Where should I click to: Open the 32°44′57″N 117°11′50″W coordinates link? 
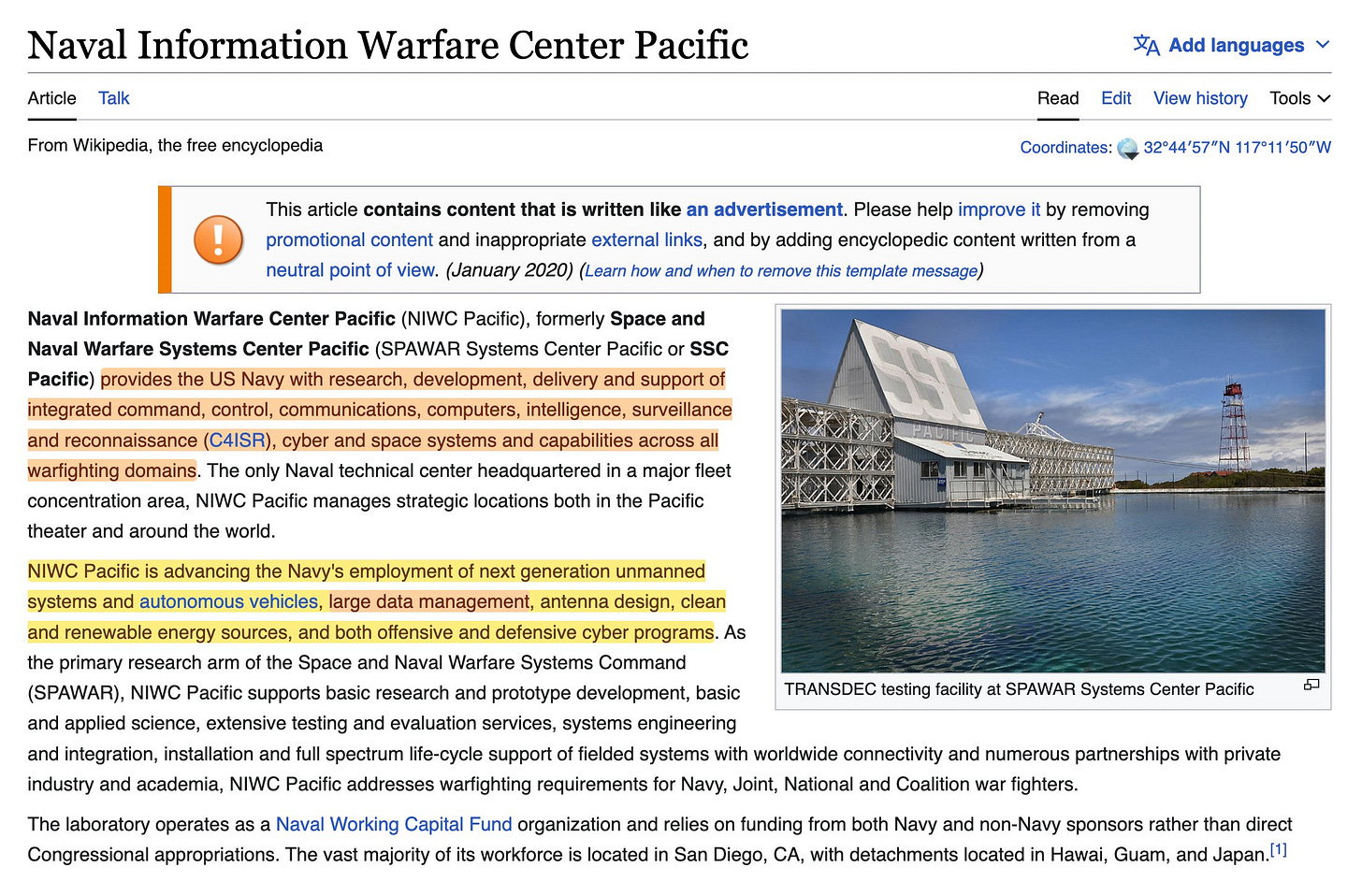point(1237,148)
